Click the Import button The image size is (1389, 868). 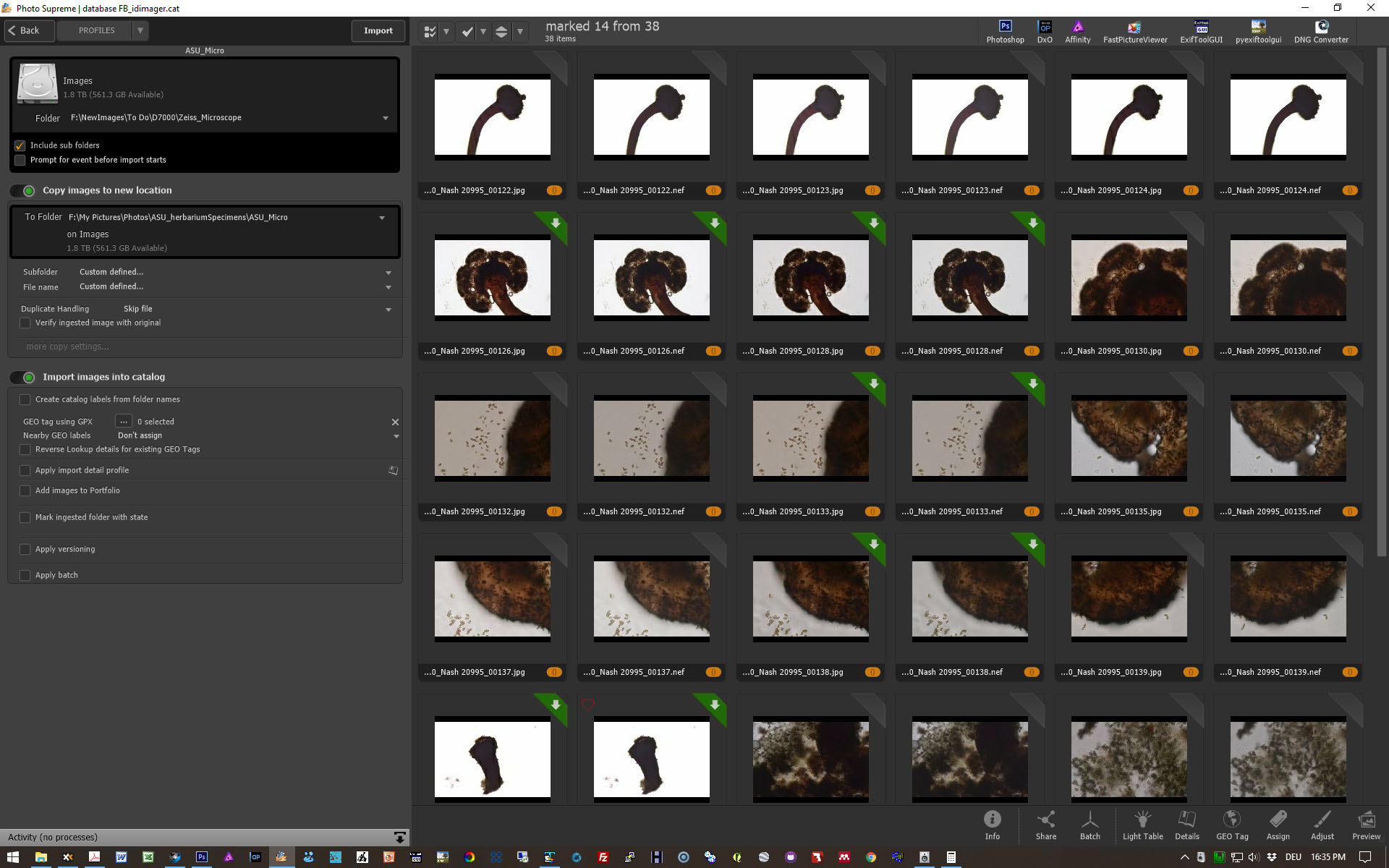coord(378,30)
